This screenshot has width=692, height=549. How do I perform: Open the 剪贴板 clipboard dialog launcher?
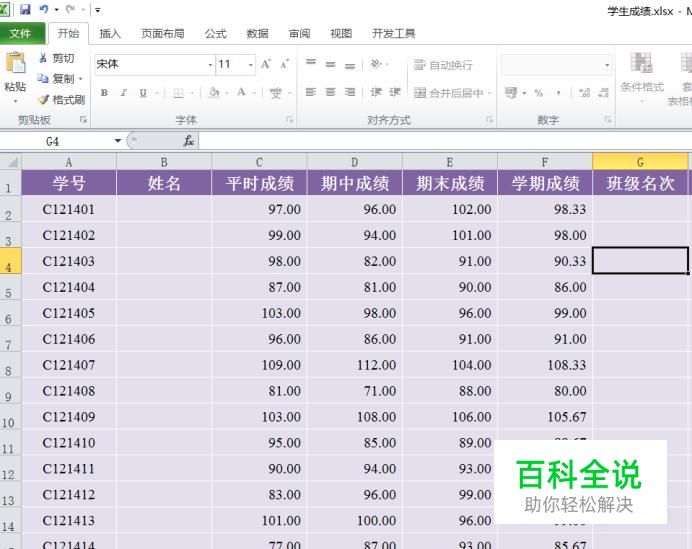(83, 120)
